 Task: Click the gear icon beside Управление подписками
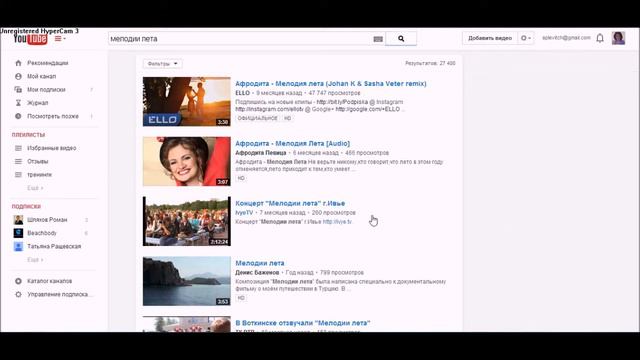[x=18, y=294]
